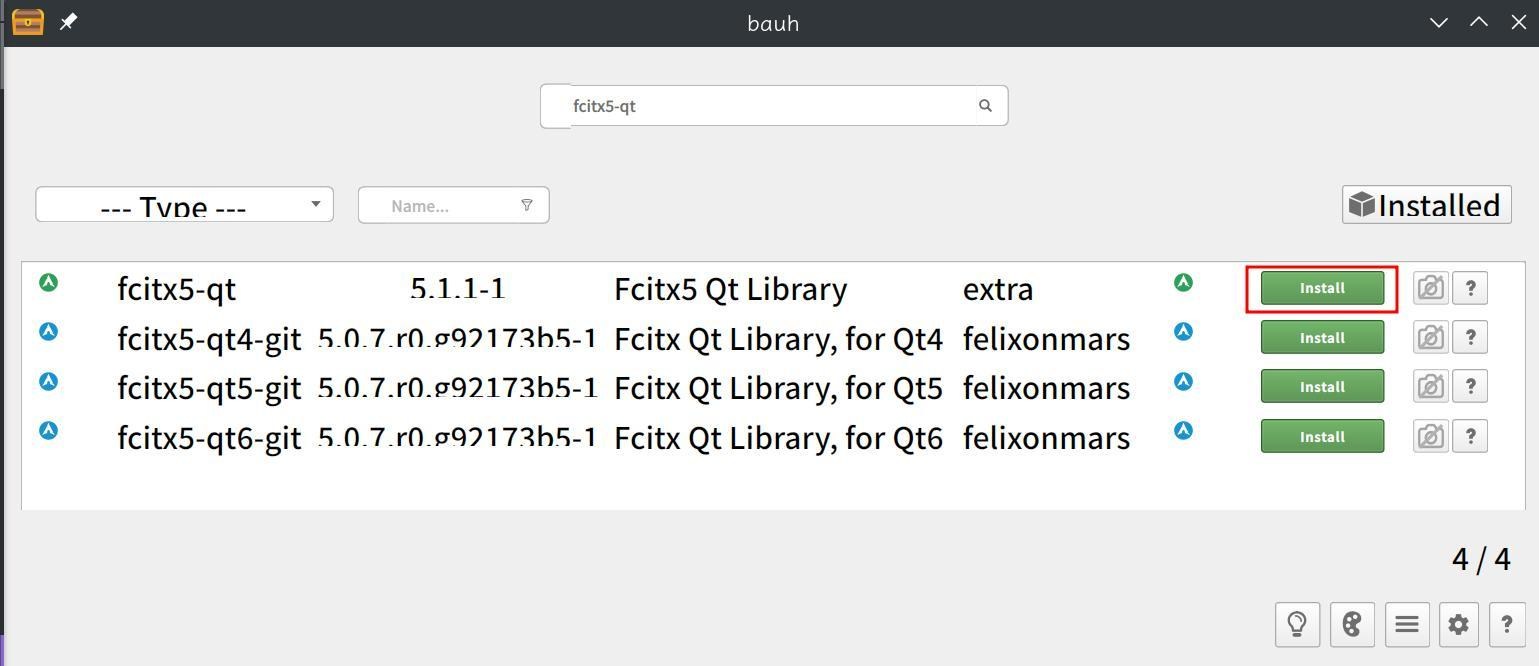
Task: Show info for the fcitx5-qt6-git package
Action: pyautogui.click(x=1469, y=436)
